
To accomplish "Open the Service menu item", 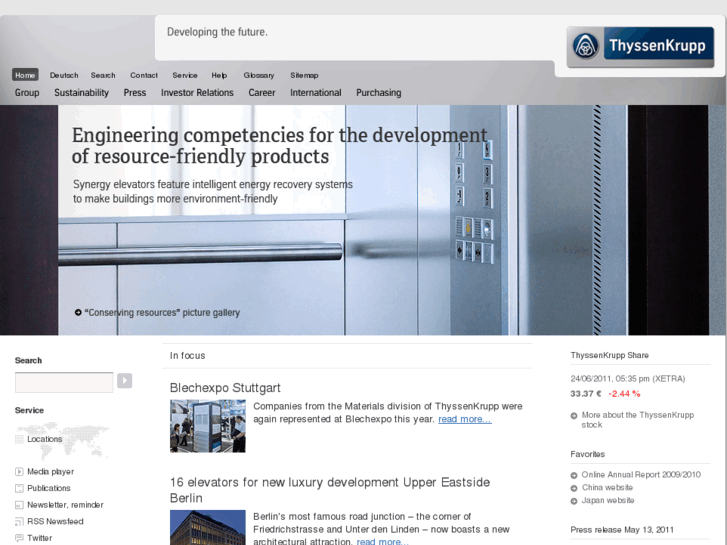I will [185, 75].
